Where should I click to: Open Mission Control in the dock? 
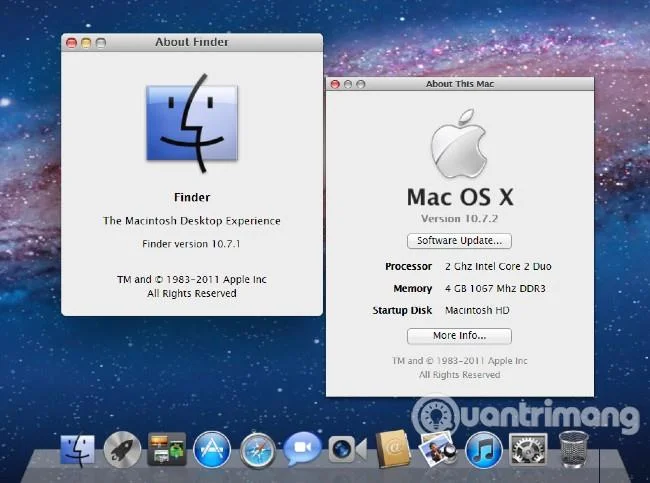[167, 449]
